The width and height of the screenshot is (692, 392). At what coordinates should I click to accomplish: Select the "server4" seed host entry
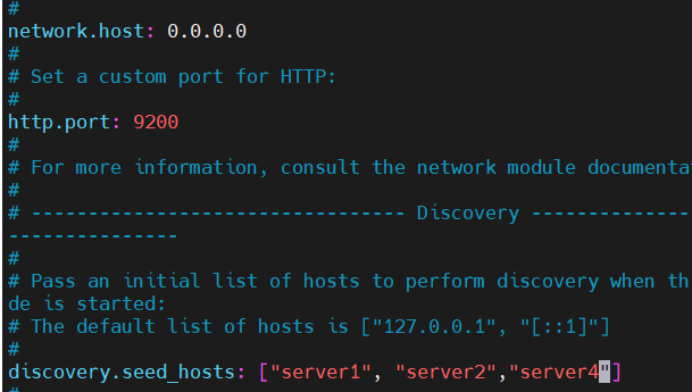pos(560,372)
